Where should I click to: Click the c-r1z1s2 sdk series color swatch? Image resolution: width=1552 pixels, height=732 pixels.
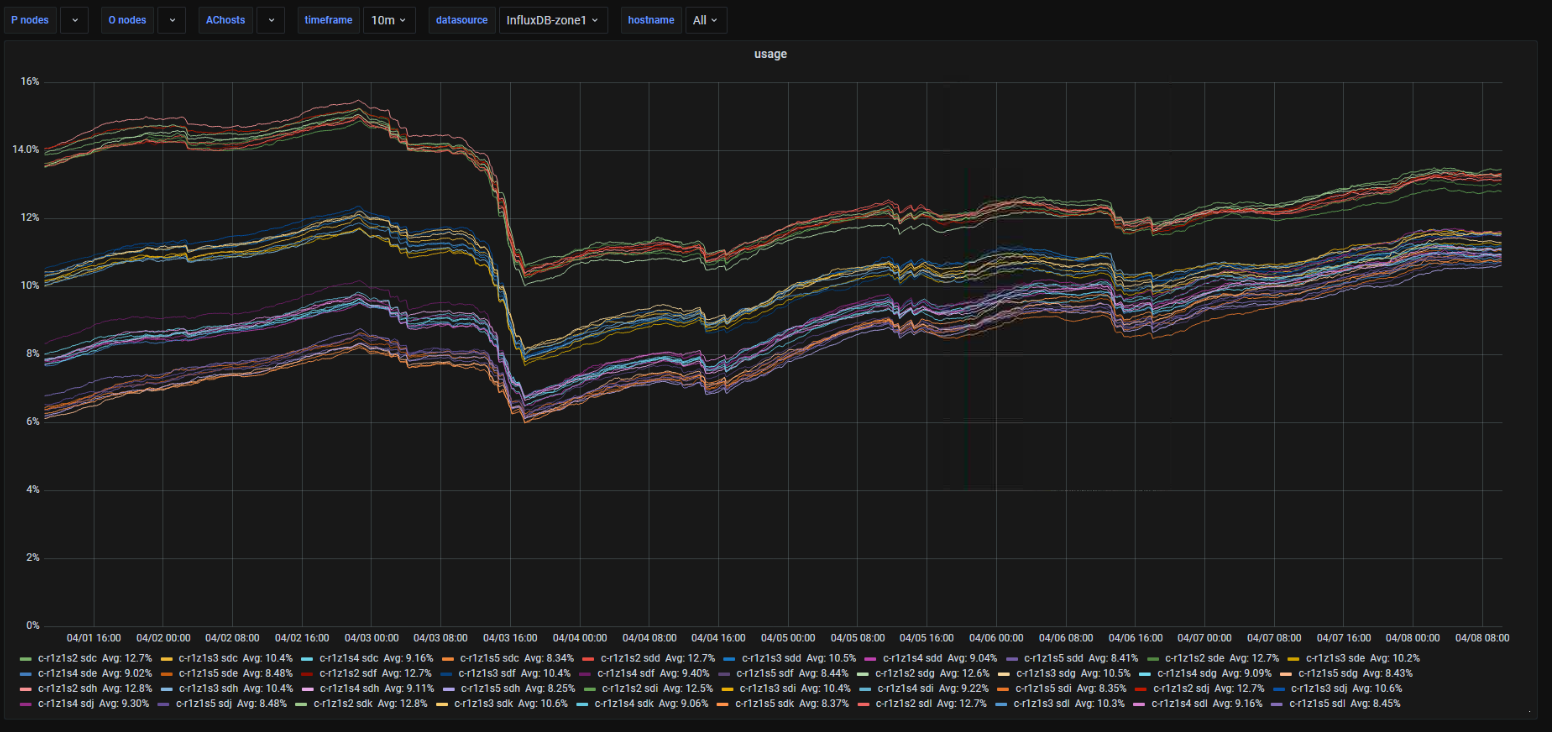(x=302, y=703)
